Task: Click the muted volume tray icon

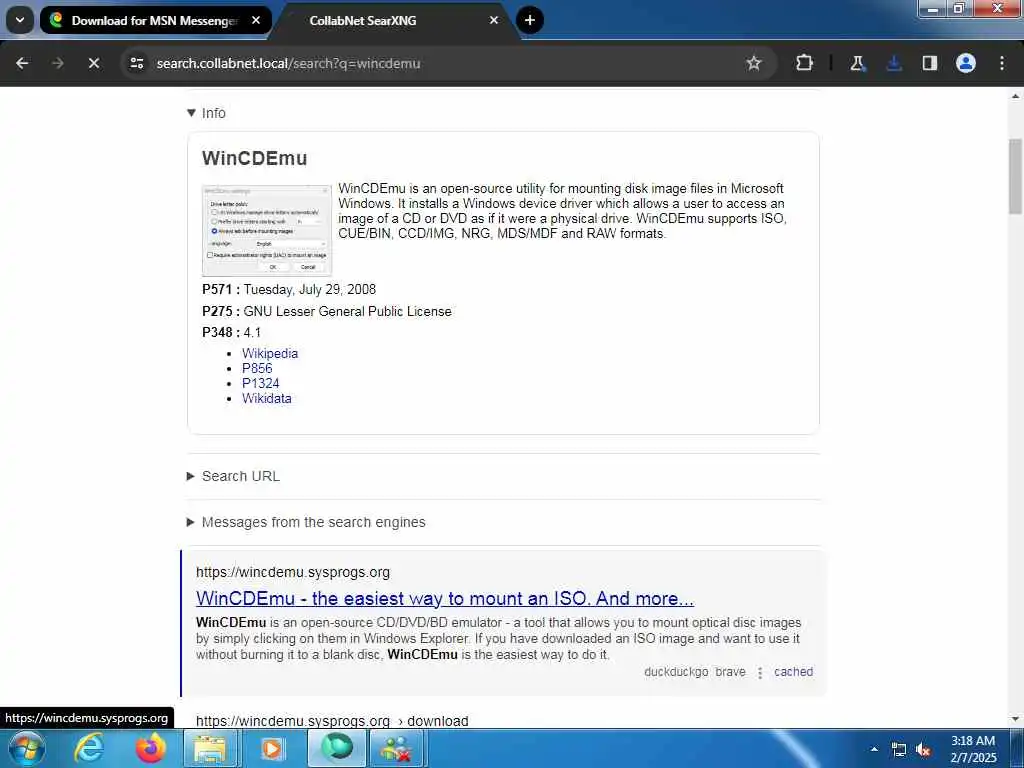Action: [x=923, y=750]
